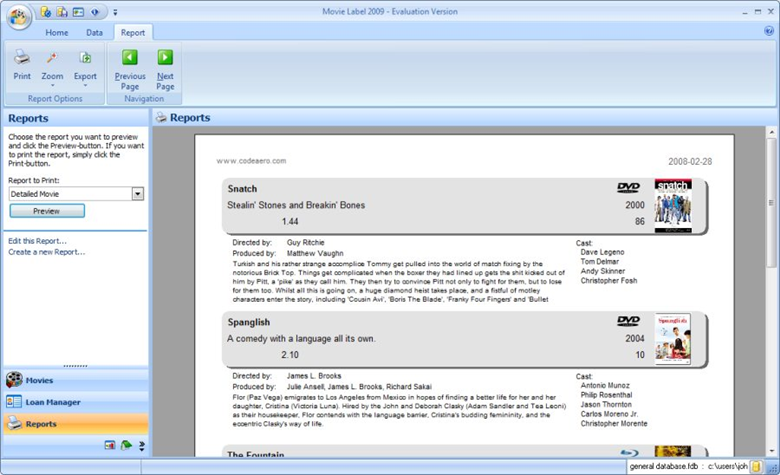Click the Snatch release year 2000
The width and height of the screenshot is (780, 475).
(x=635, y=205)
